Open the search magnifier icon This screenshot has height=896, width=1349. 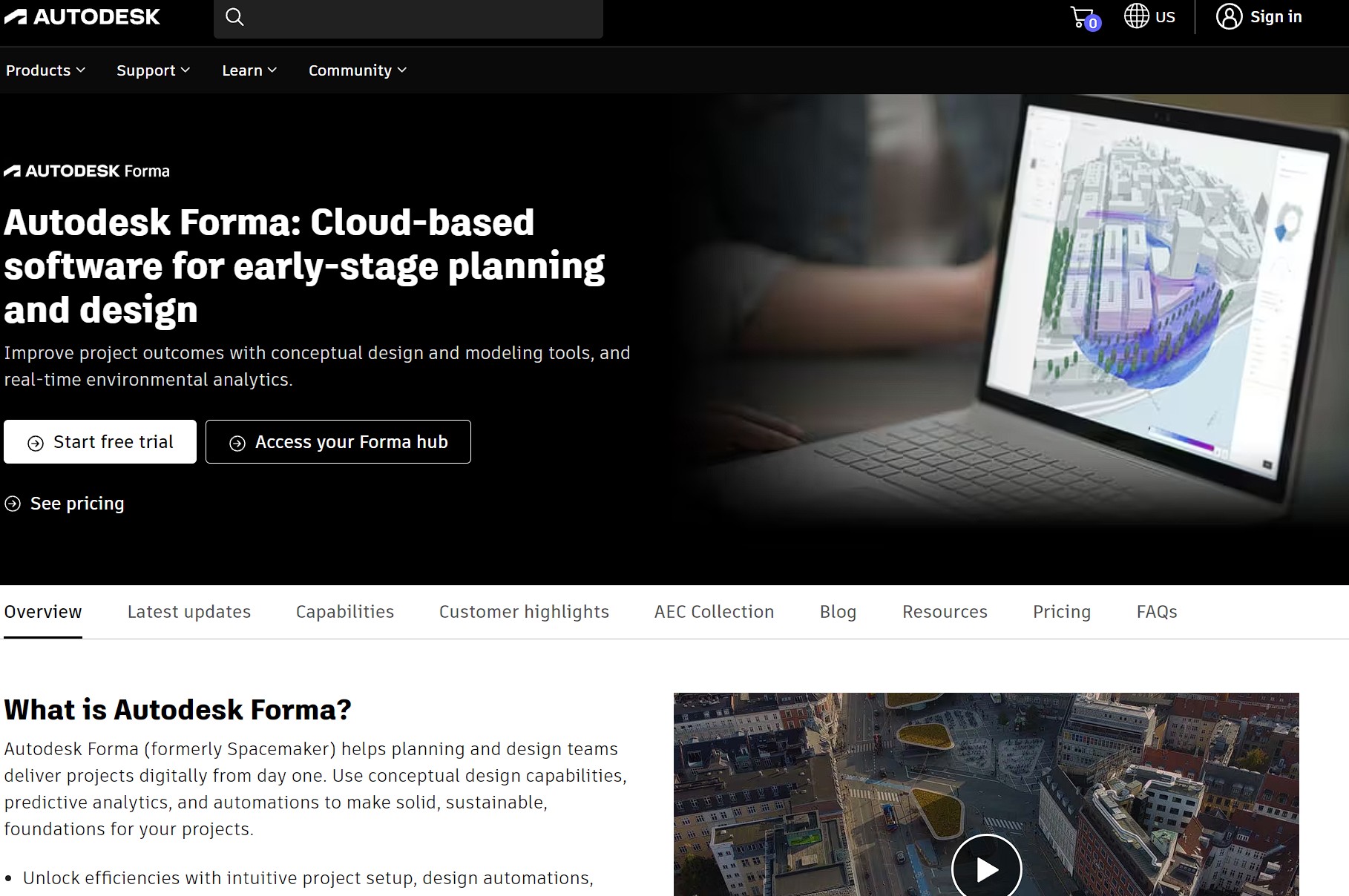[234, 16]
